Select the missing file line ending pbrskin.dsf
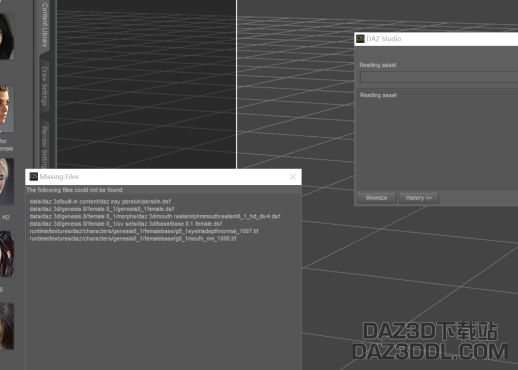 click(100, 202)
